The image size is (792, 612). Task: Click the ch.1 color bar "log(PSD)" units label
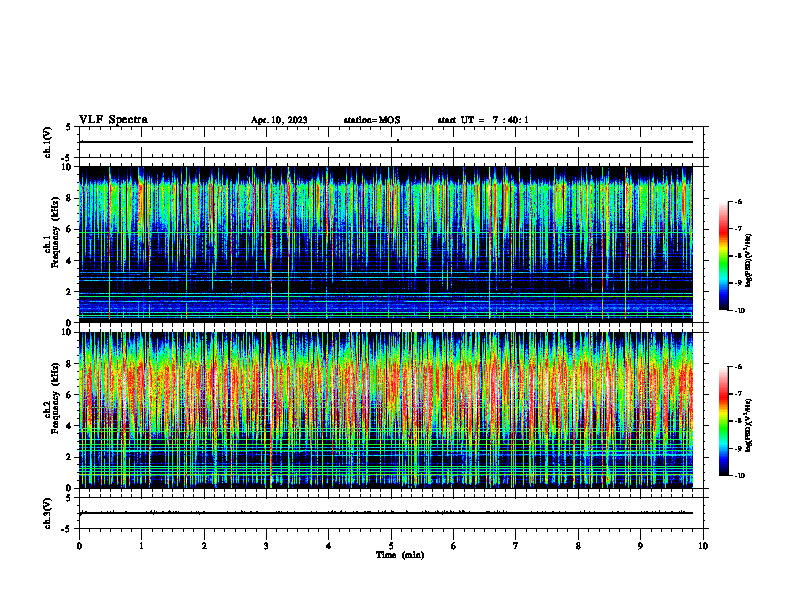pos(750,260)
